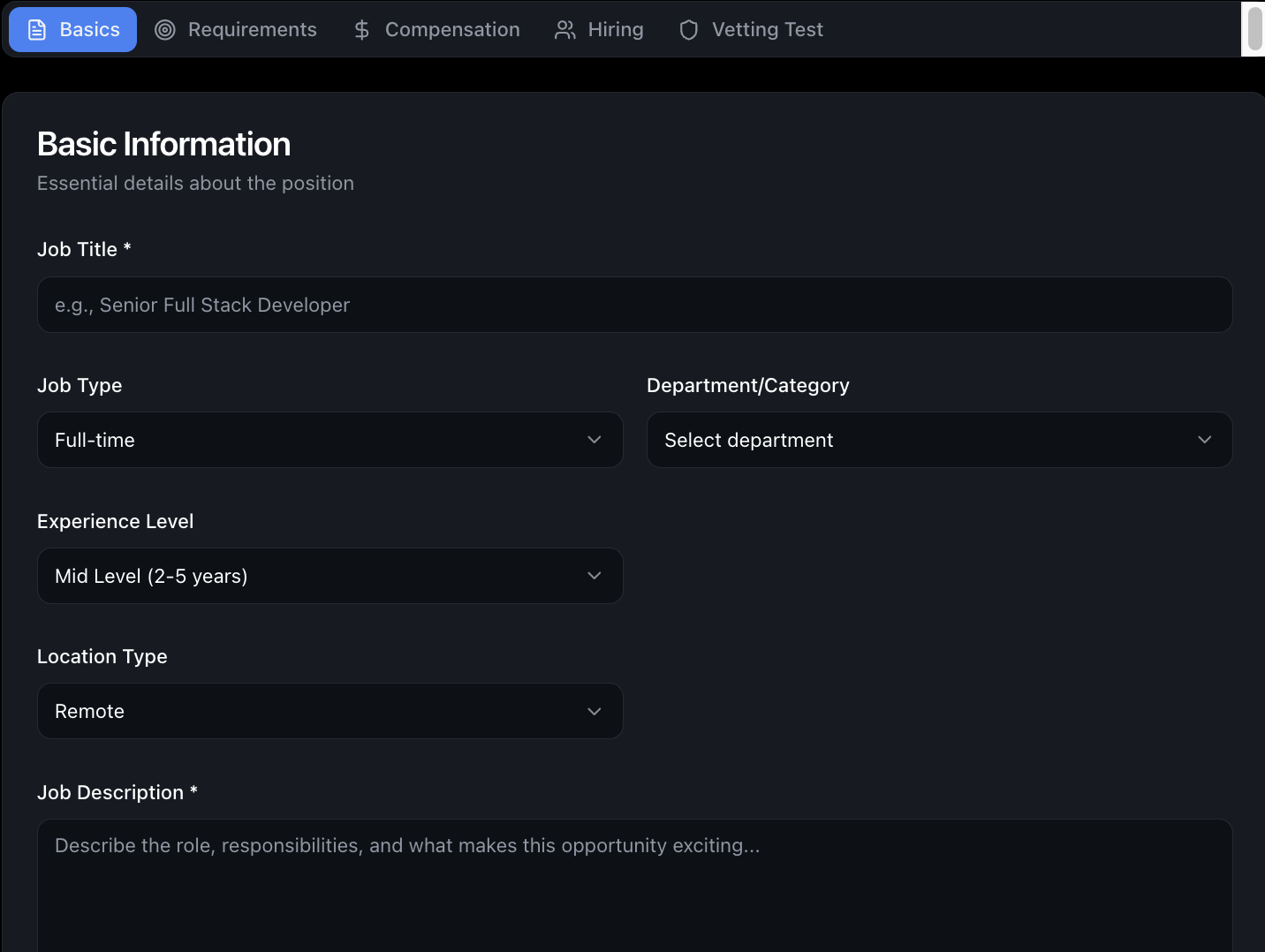Click the chevron on the Location Type dropdown

[594, 710]
